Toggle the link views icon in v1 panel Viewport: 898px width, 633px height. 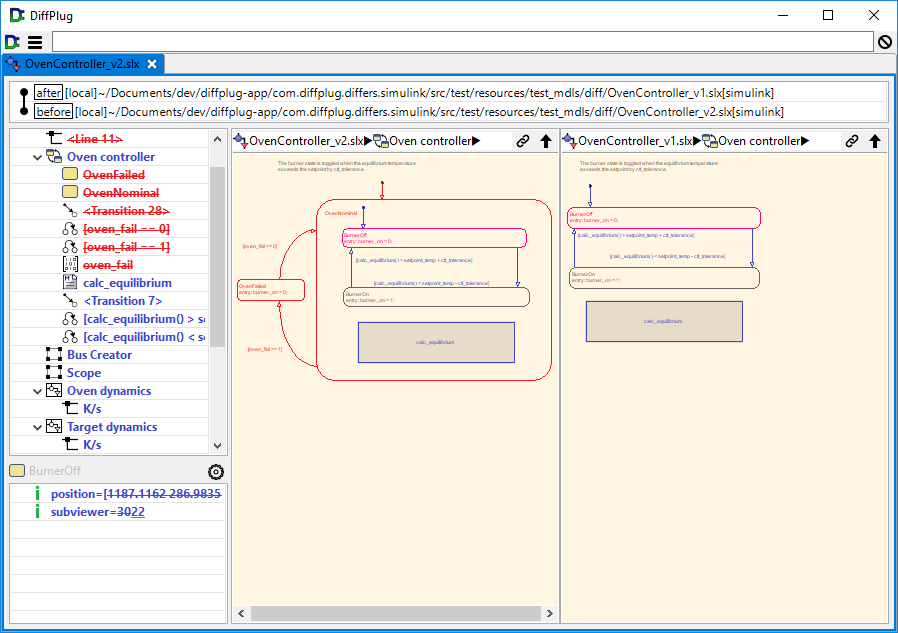point(852,141)
